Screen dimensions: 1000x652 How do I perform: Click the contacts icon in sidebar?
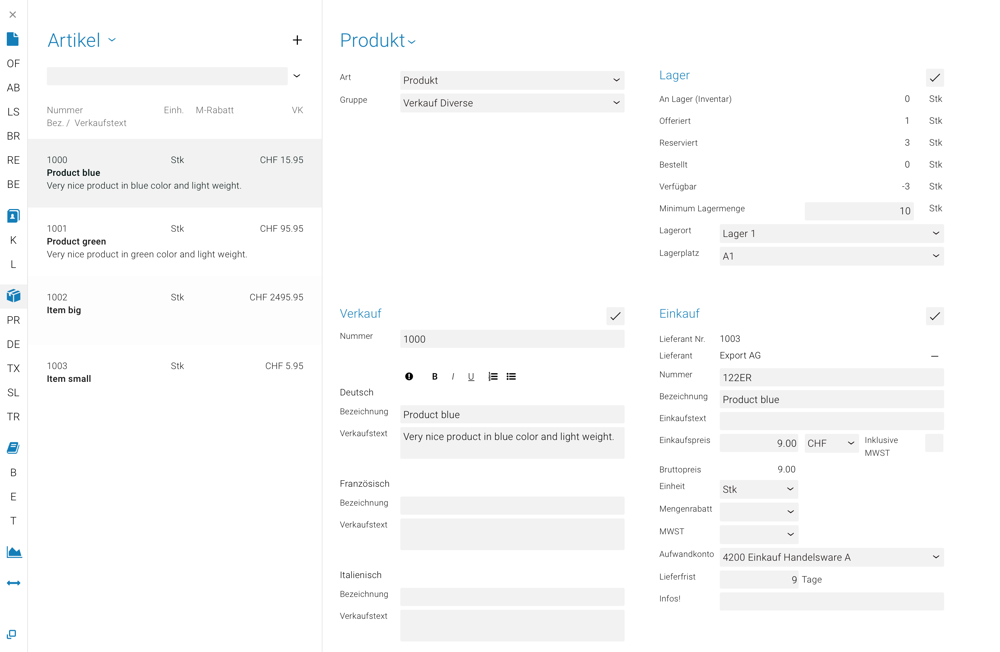pyautogui.click(x=13, y=216)
